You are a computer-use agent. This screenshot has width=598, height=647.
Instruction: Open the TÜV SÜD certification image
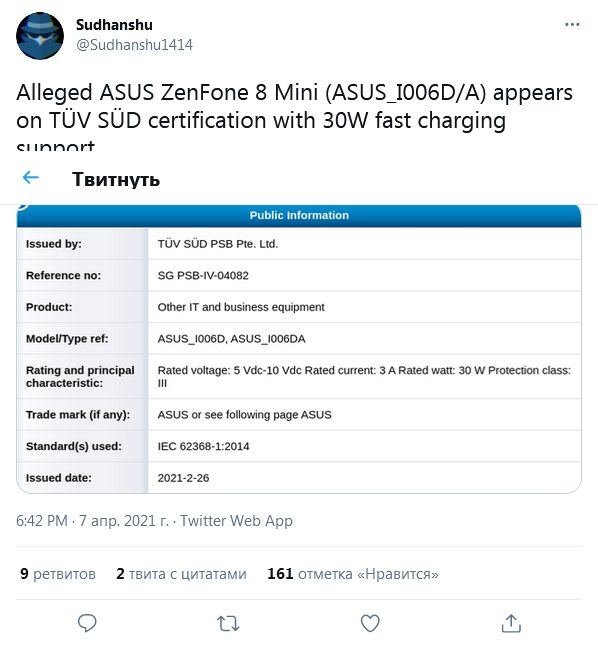tap(299, 349)
